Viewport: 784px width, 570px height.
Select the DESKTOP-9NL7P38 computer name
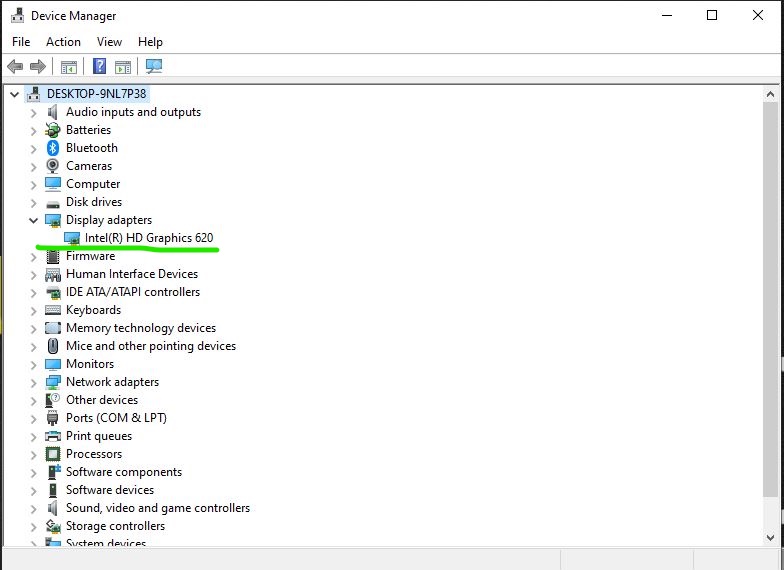96,94
